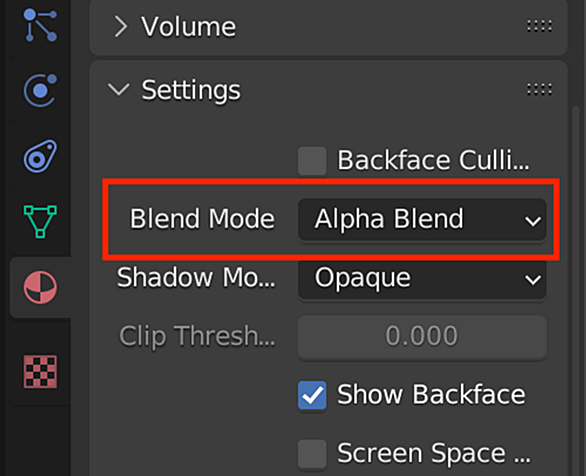Enable the Screen Space Refraction checkbox

pyautogui.click(x=312, y=454)
